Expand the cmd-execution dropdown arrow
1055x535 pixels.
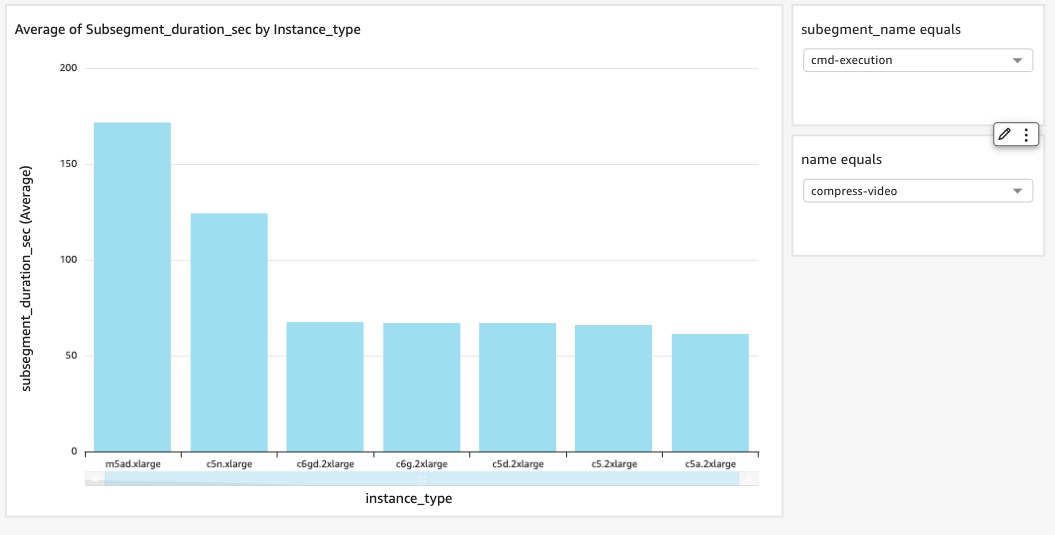tap(1017, 61)
